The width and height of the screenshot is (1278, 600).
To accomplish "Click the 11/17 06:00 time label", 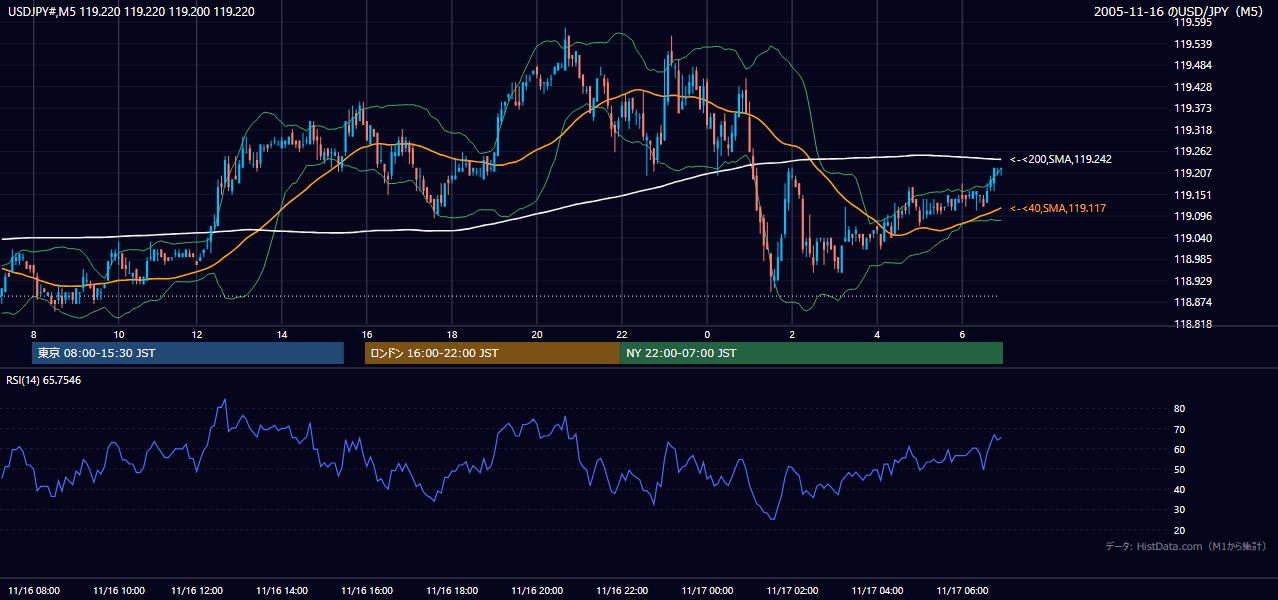I will click(962, 590).
